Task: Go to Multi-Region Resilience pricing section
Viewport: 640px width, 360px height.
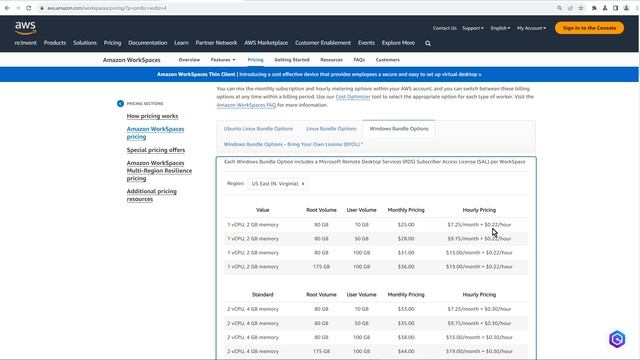Action: tap(159, 171)
